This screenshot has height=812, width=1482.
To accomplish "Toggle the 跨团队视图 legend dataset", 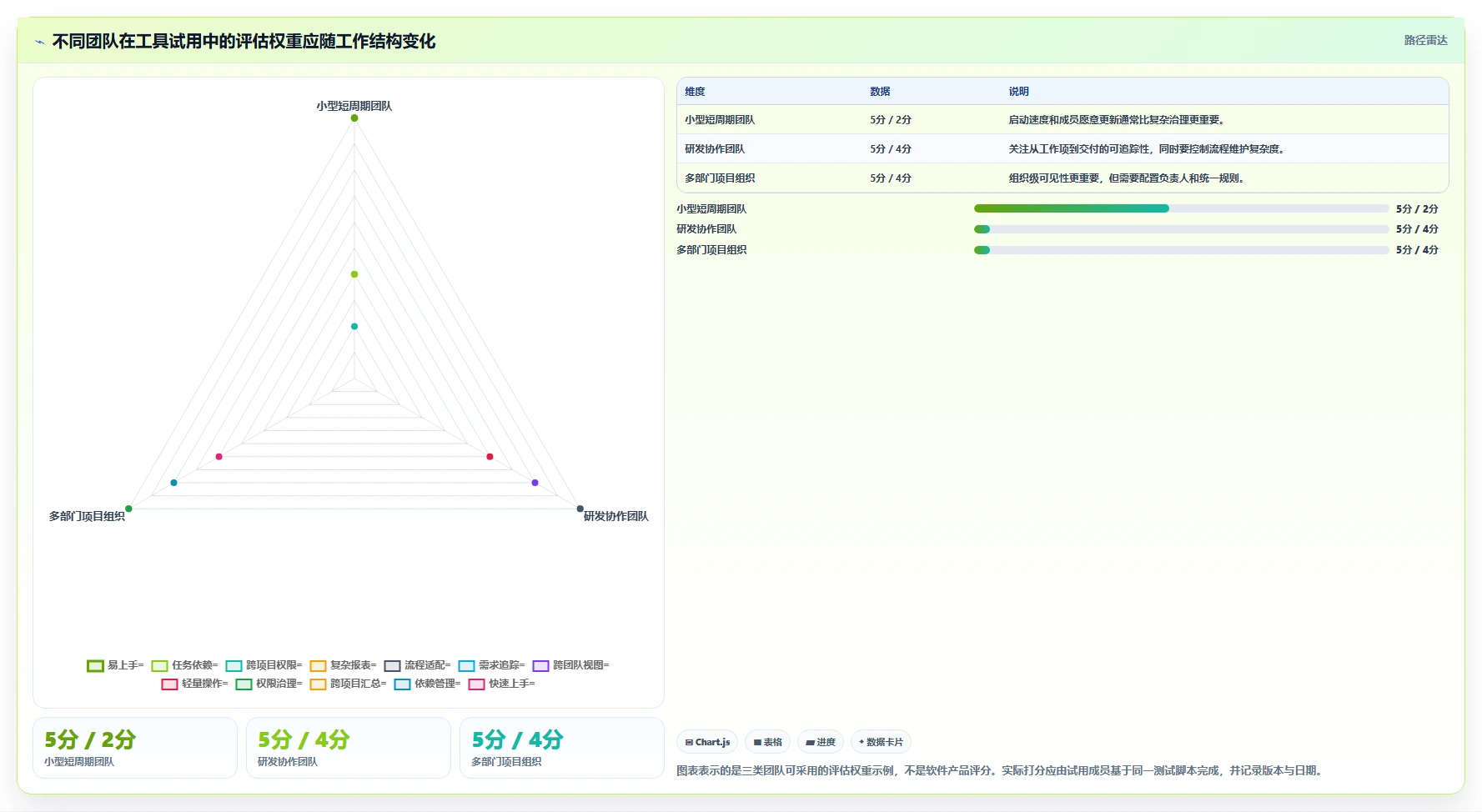I will 570,665.
